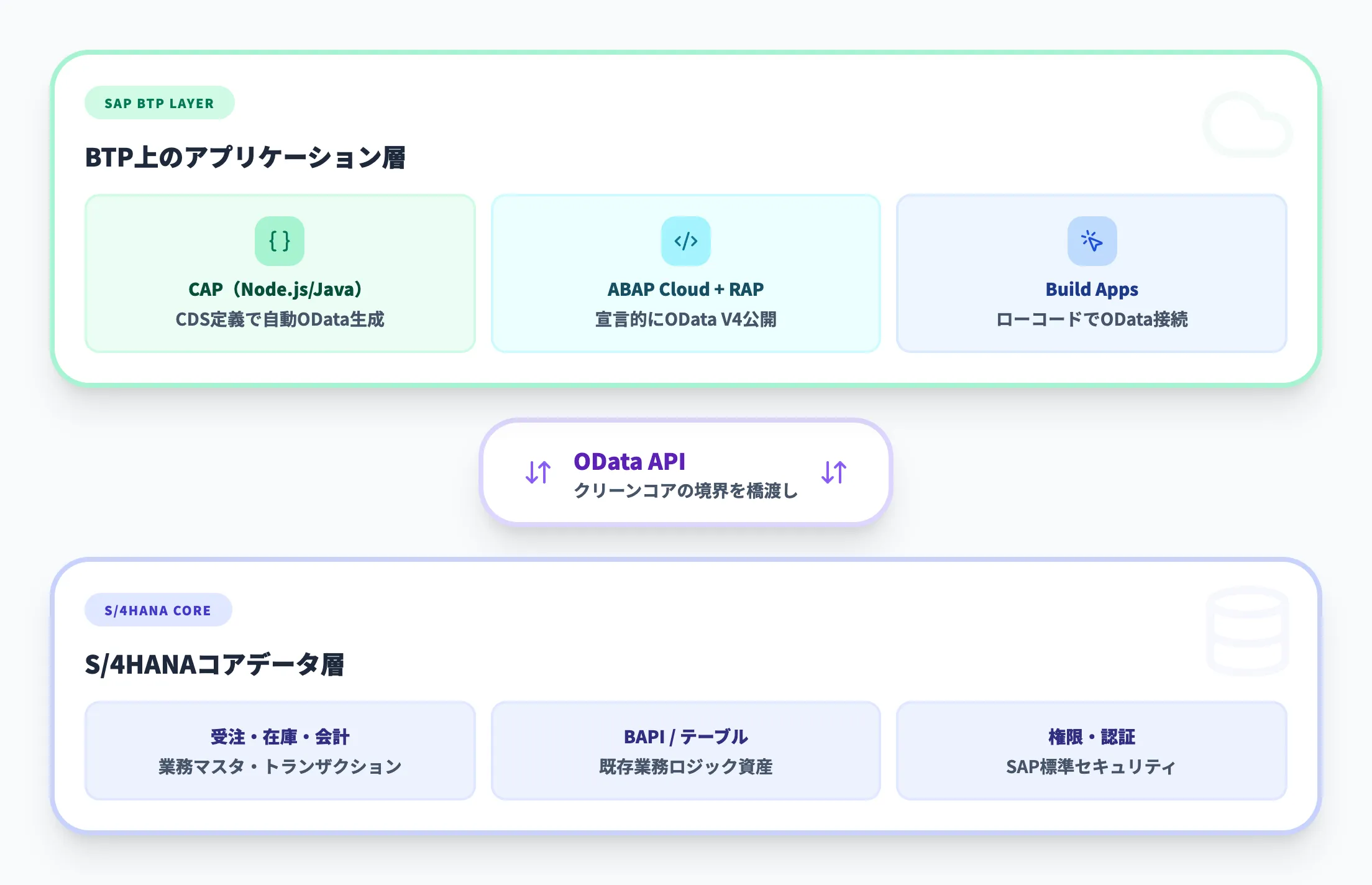Switch to the S/4HANAコアデータ層 section
1372x885 pixels.
coord(216,664)
